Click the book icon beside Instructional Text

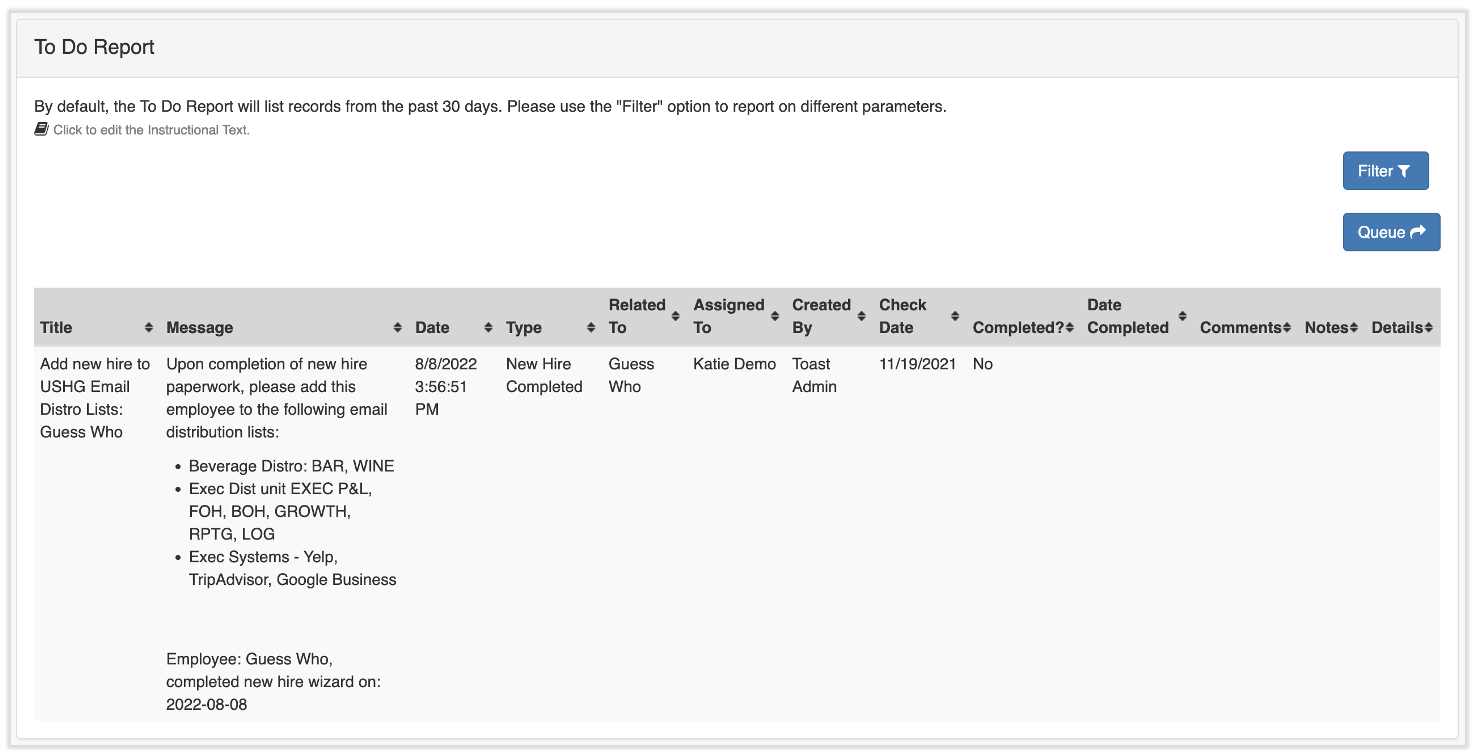pyautogui.click(x=41, y=129)
